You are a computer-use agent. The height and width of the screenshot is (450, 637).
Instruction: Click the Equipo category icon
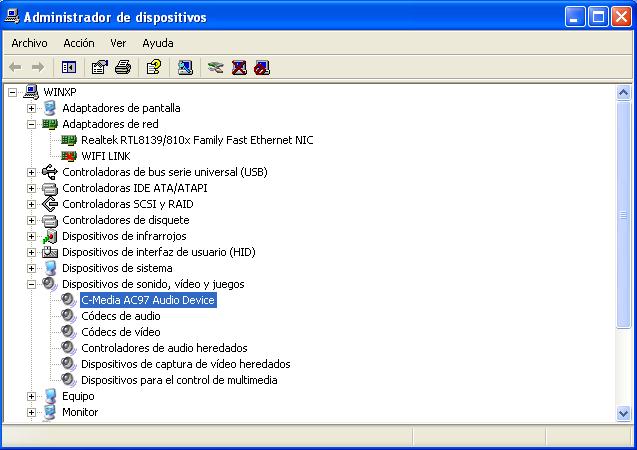coord(50,396)
